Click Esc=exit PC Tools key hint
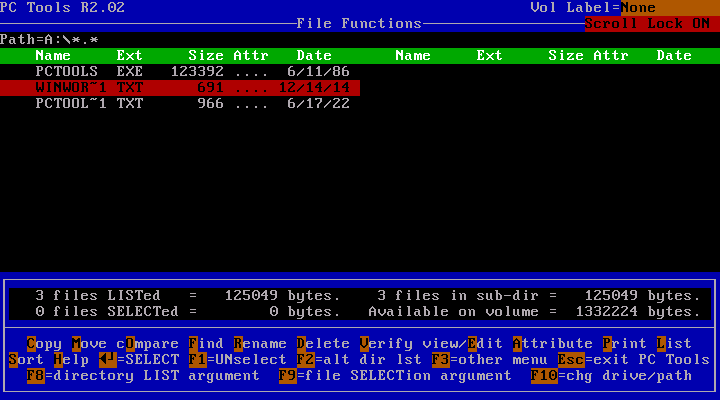This screenshot has width=720, height=400. [x=634, y=360]
